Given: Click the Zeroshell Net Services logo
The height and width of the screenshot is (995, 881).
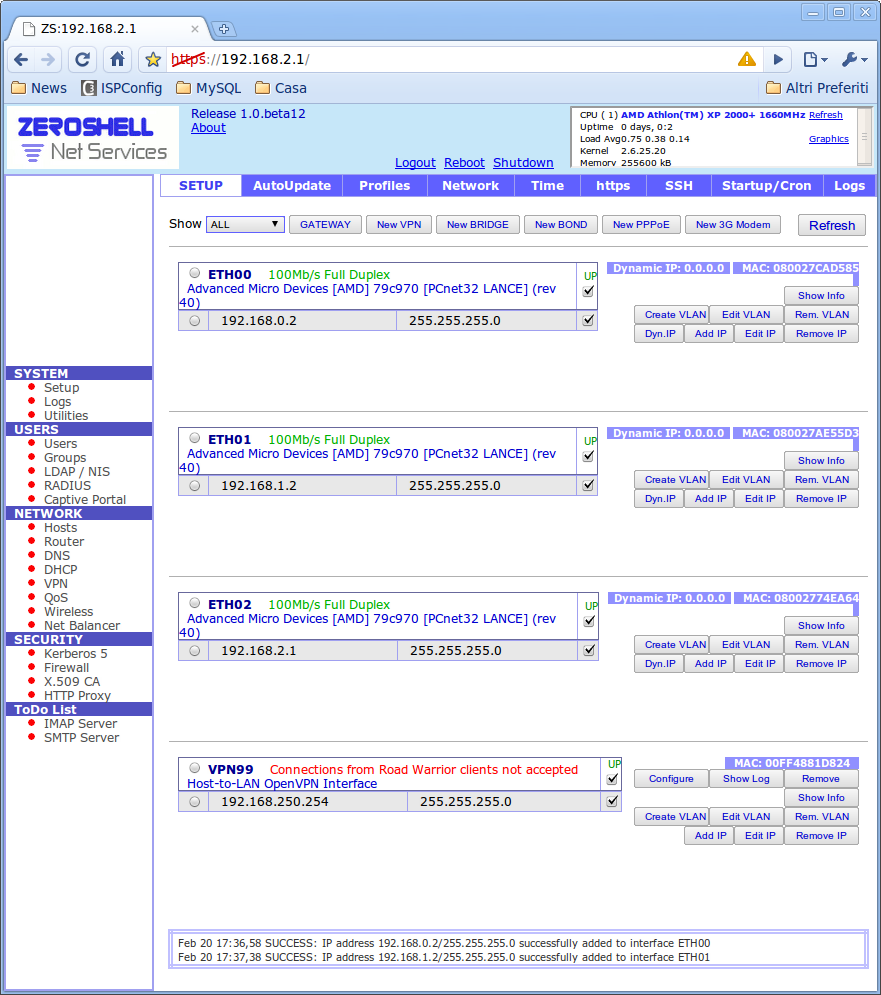Looking at the screenshot, I should pos(93,138).
